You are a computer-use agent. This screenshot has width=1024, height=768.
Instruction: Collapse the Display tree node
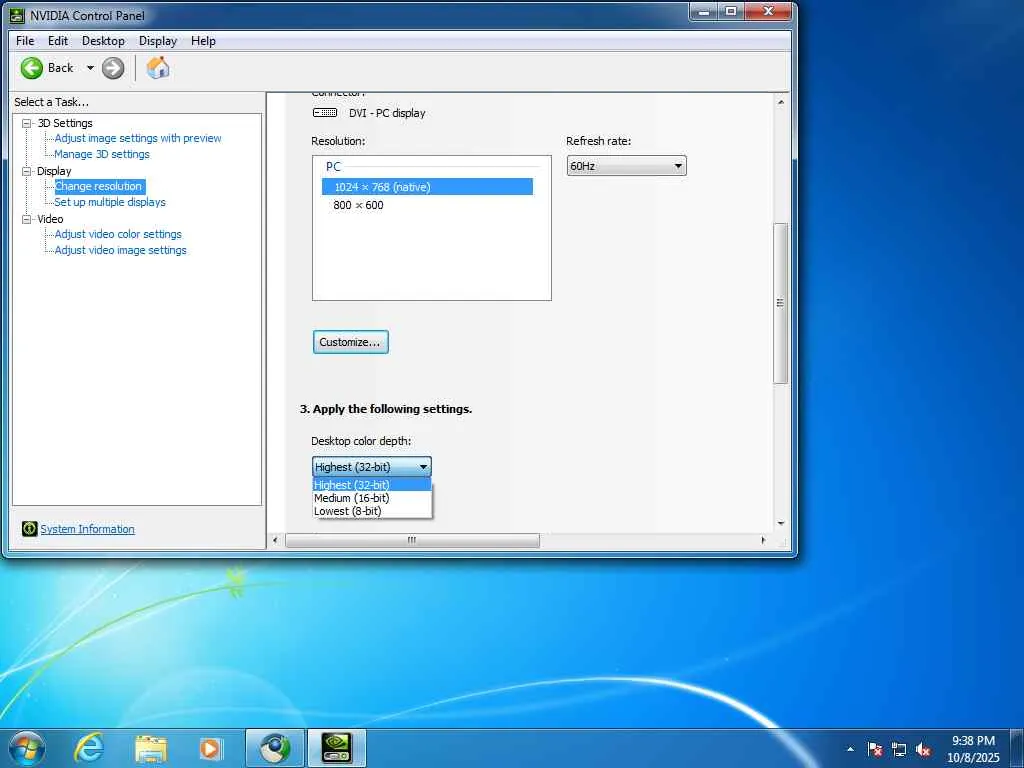point(27,171)
